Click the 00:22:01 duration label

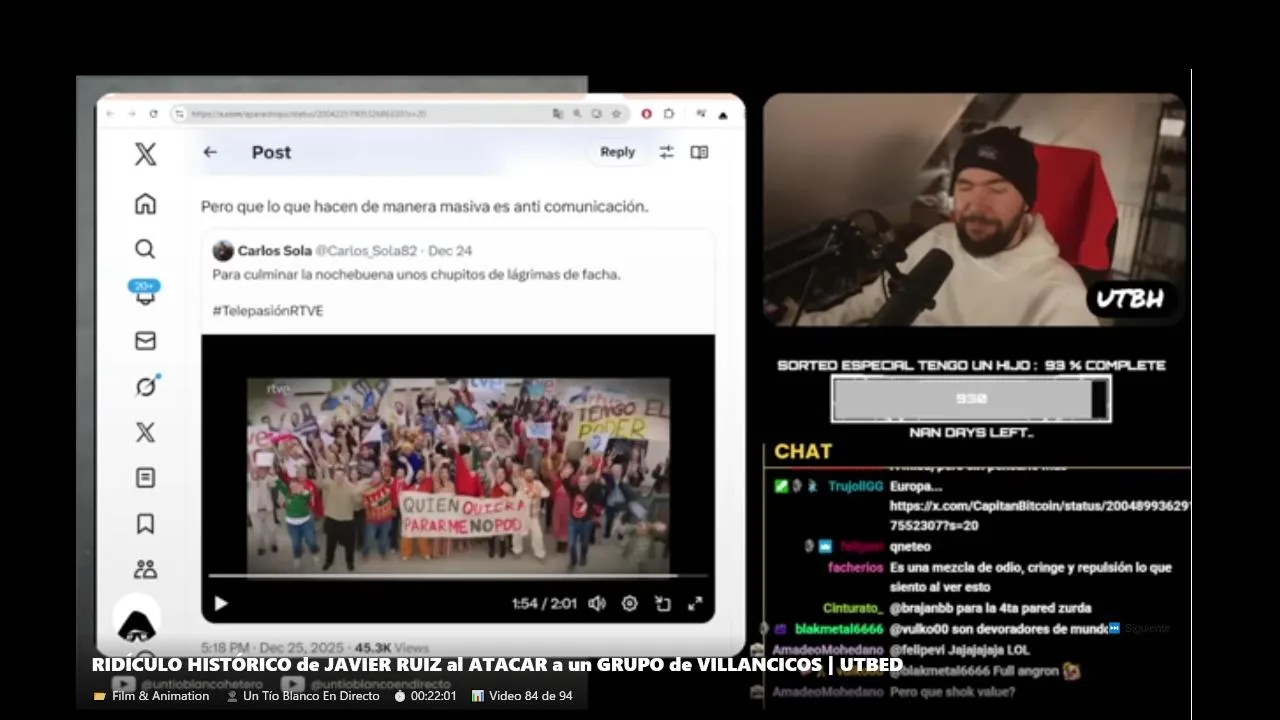[426, 696]
